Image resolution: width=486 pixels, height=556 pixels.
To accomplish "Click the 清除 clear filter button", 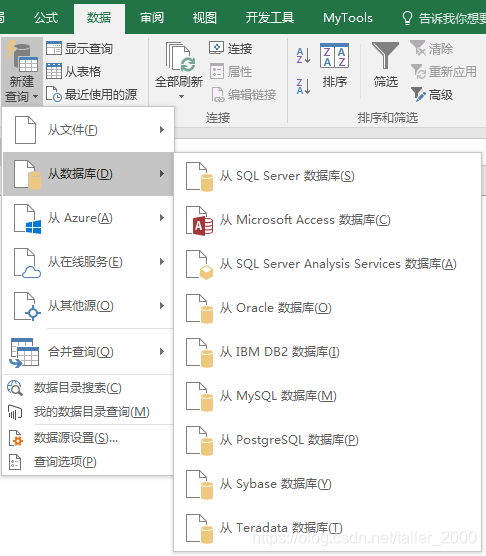I will [x=432, y=48].
